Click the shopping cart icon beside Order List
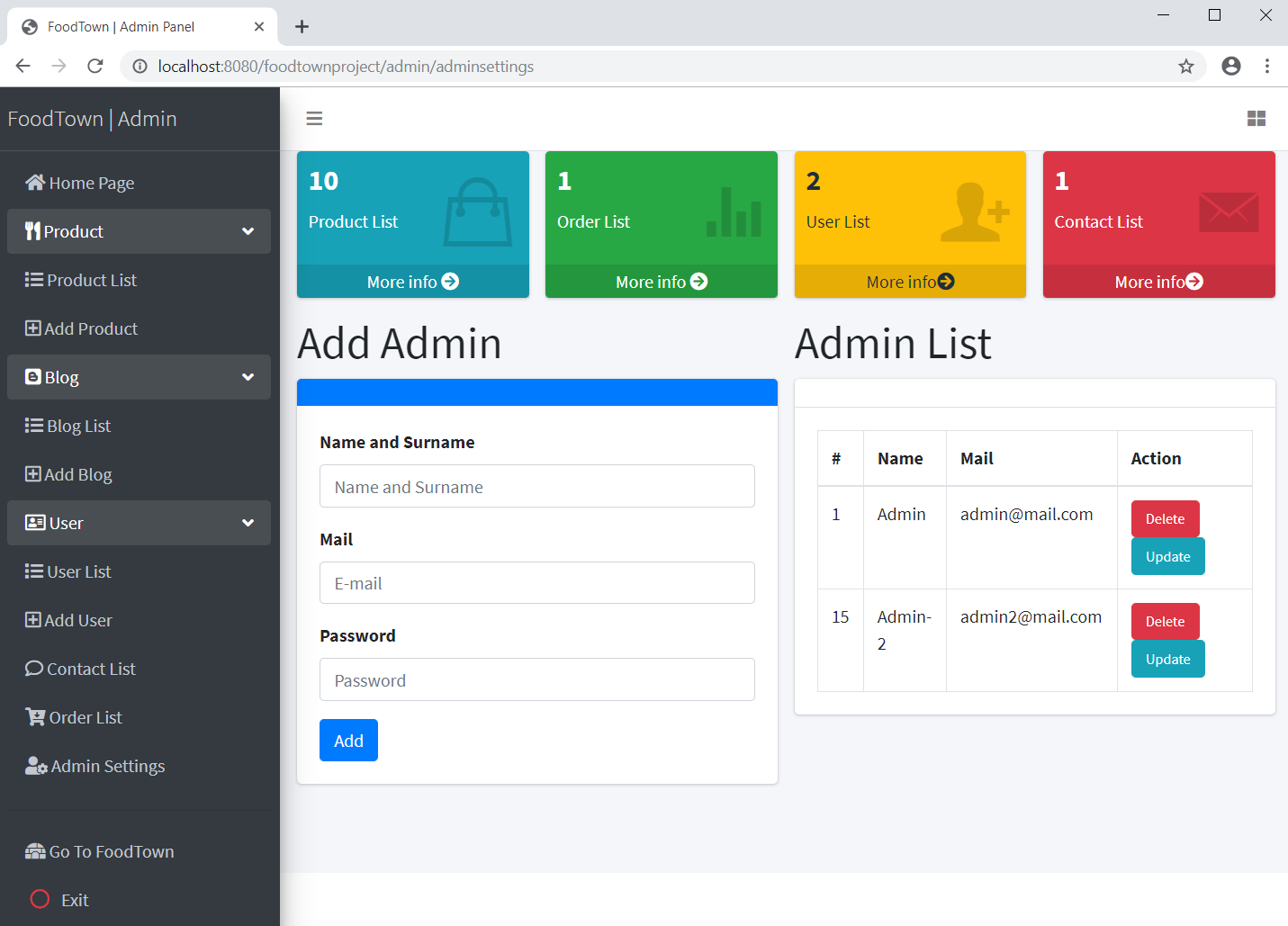 point(32,716)
